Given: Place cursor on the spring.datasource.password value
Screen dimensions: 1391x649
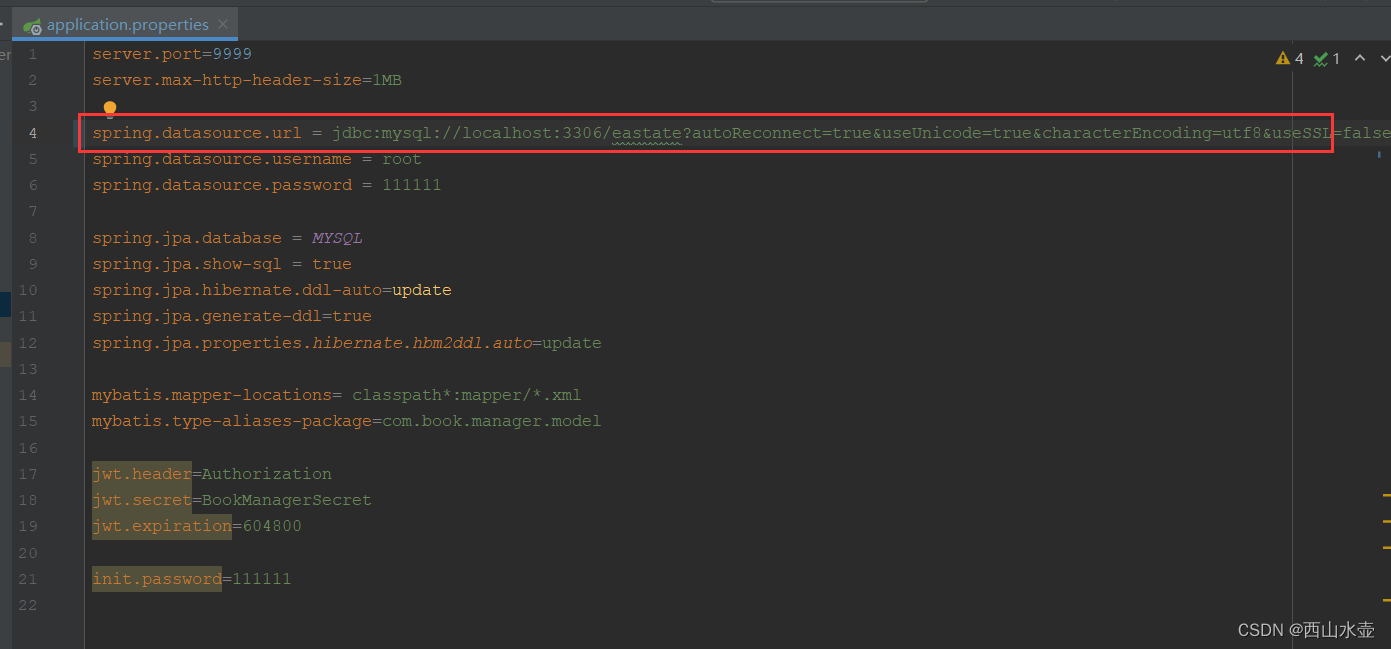Looking at the screenshot, I should 411,184.
